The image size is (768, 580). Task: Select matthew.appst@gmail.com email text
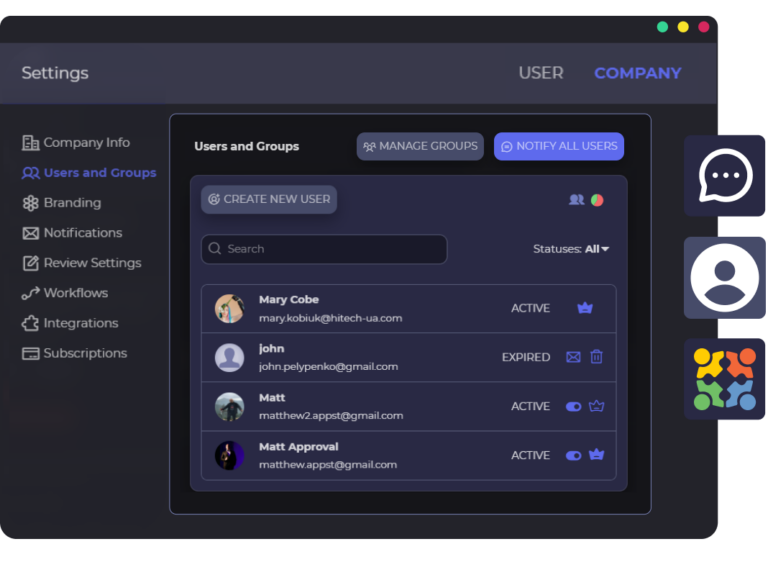pyautogui.click(x=328, y=464)
